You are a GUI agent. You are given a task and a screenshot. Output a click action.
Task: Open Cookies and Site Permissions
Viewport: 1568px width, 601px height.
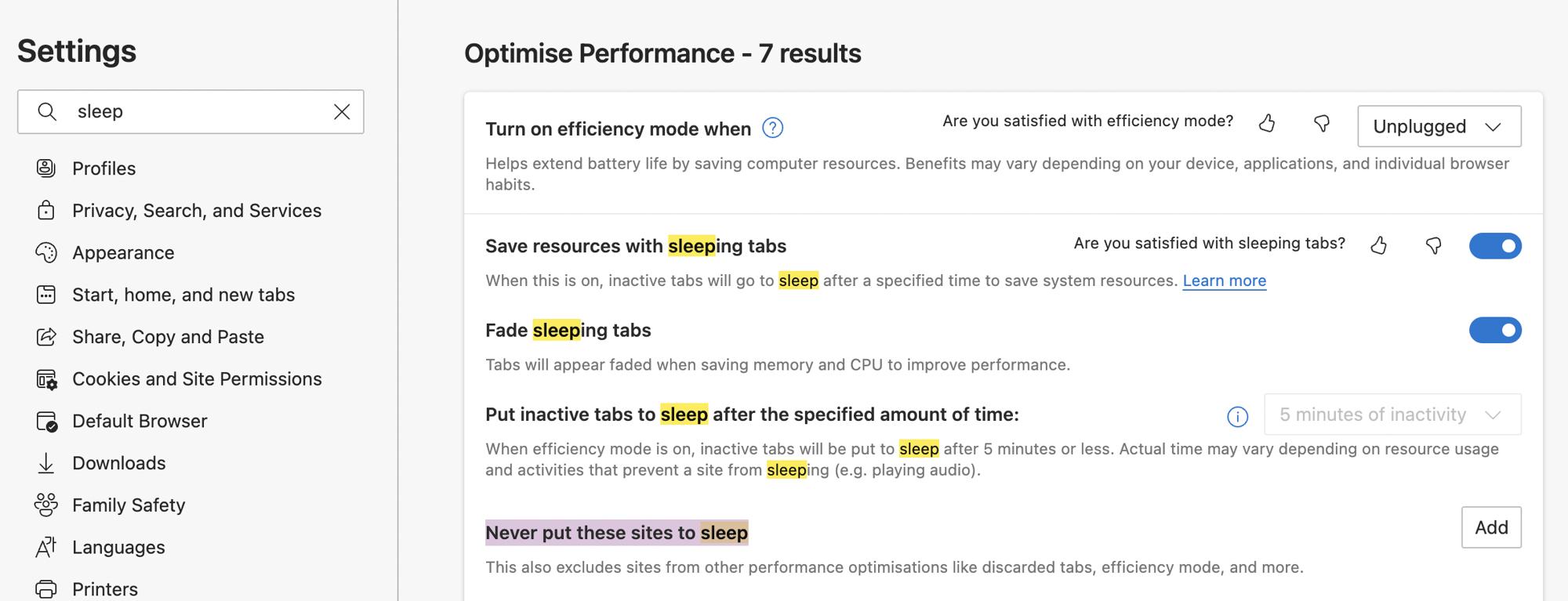click(x=196, y=379)
